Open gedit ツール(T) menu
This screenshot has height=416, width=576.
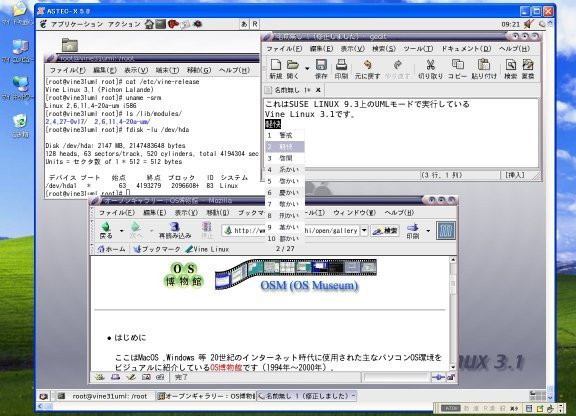(418, 49)
